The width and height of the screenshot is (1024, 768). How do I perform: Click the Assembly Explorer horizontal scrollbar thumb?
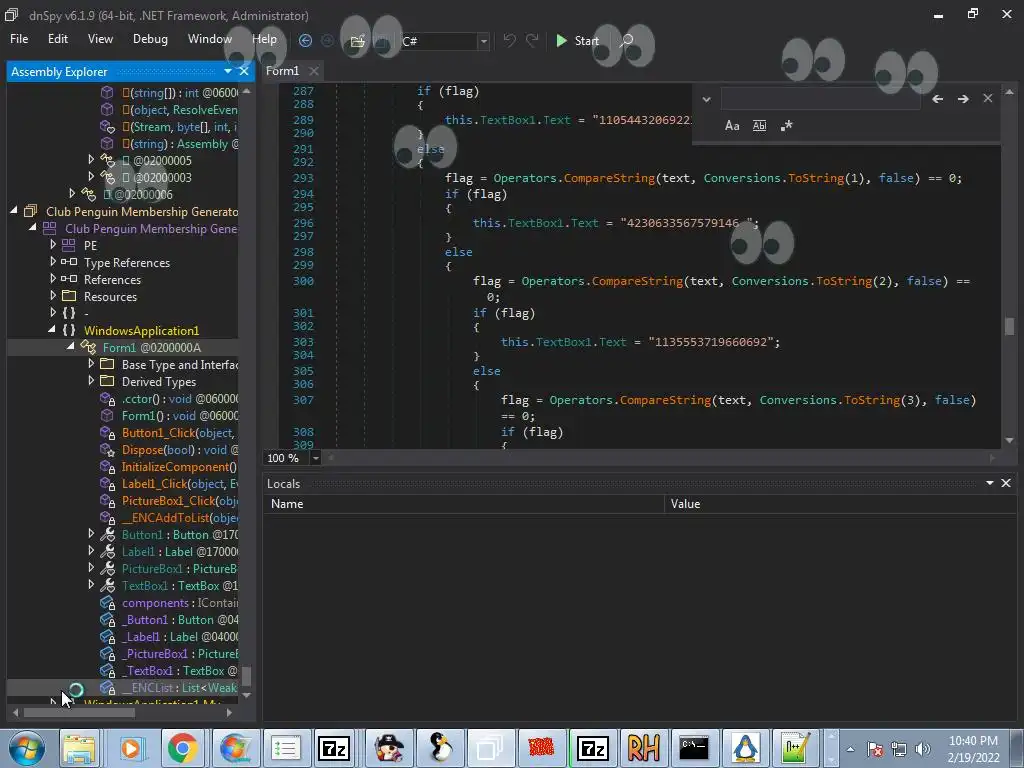[79, 712]
